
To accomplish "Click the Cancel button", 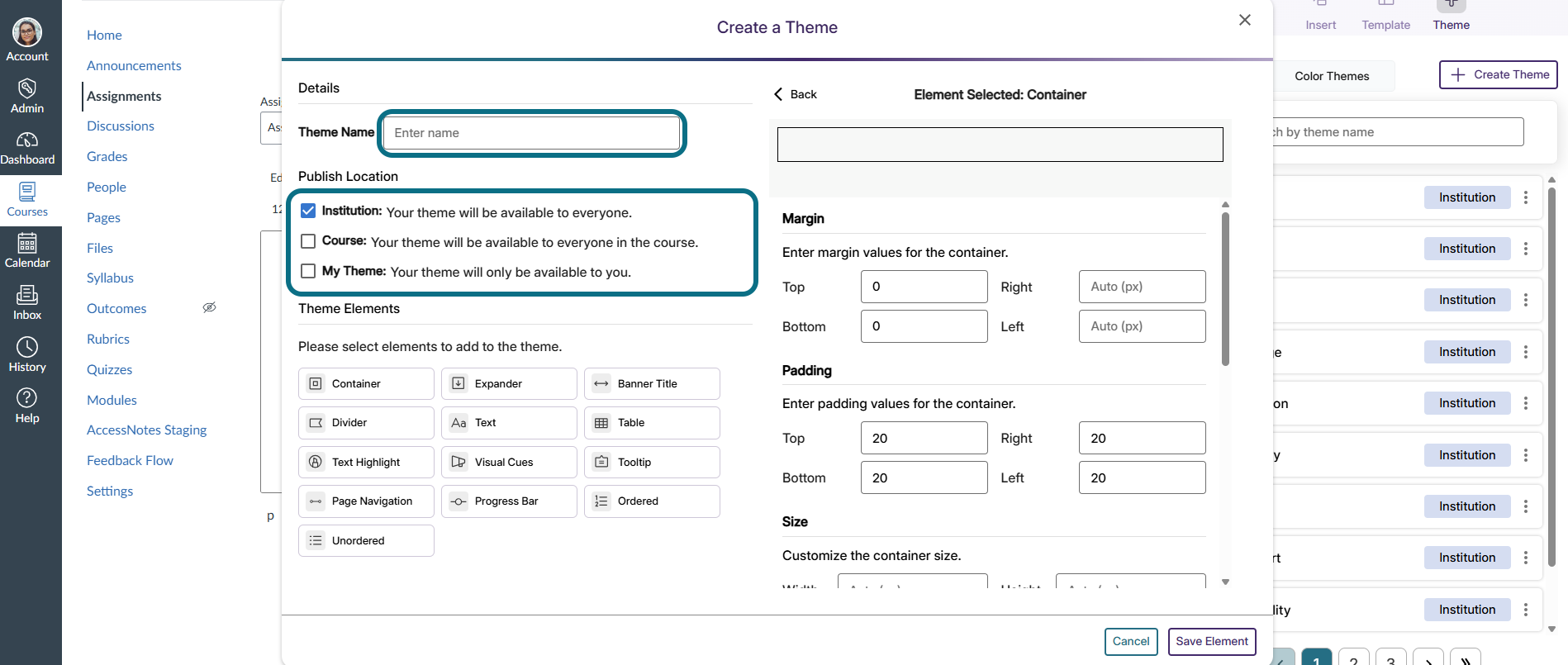I will tap(1130, 642).
